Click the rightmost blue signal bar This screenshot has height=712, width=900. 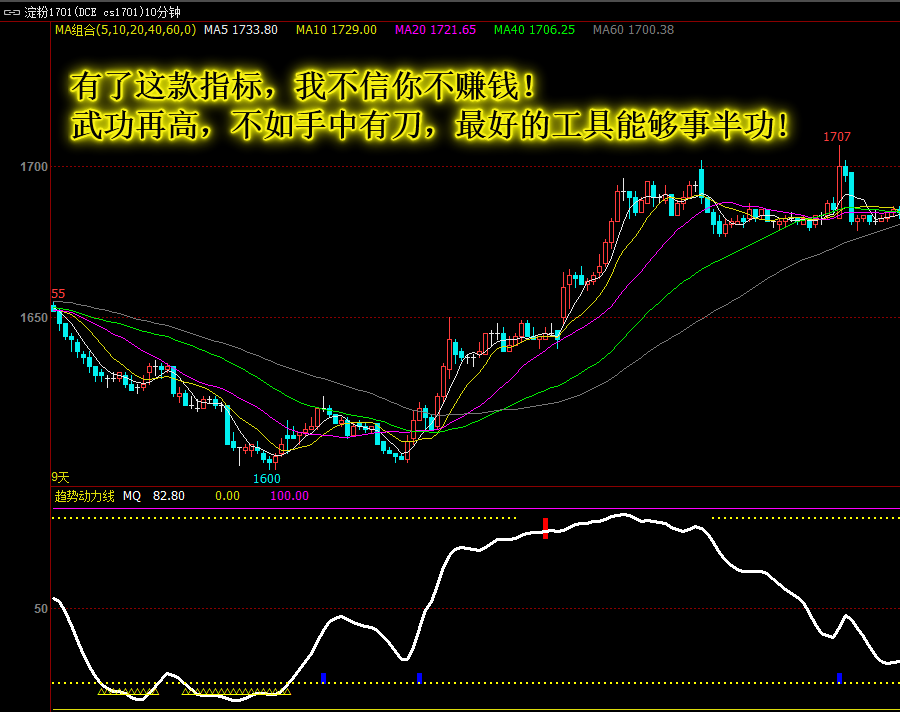tap(839, 678)
